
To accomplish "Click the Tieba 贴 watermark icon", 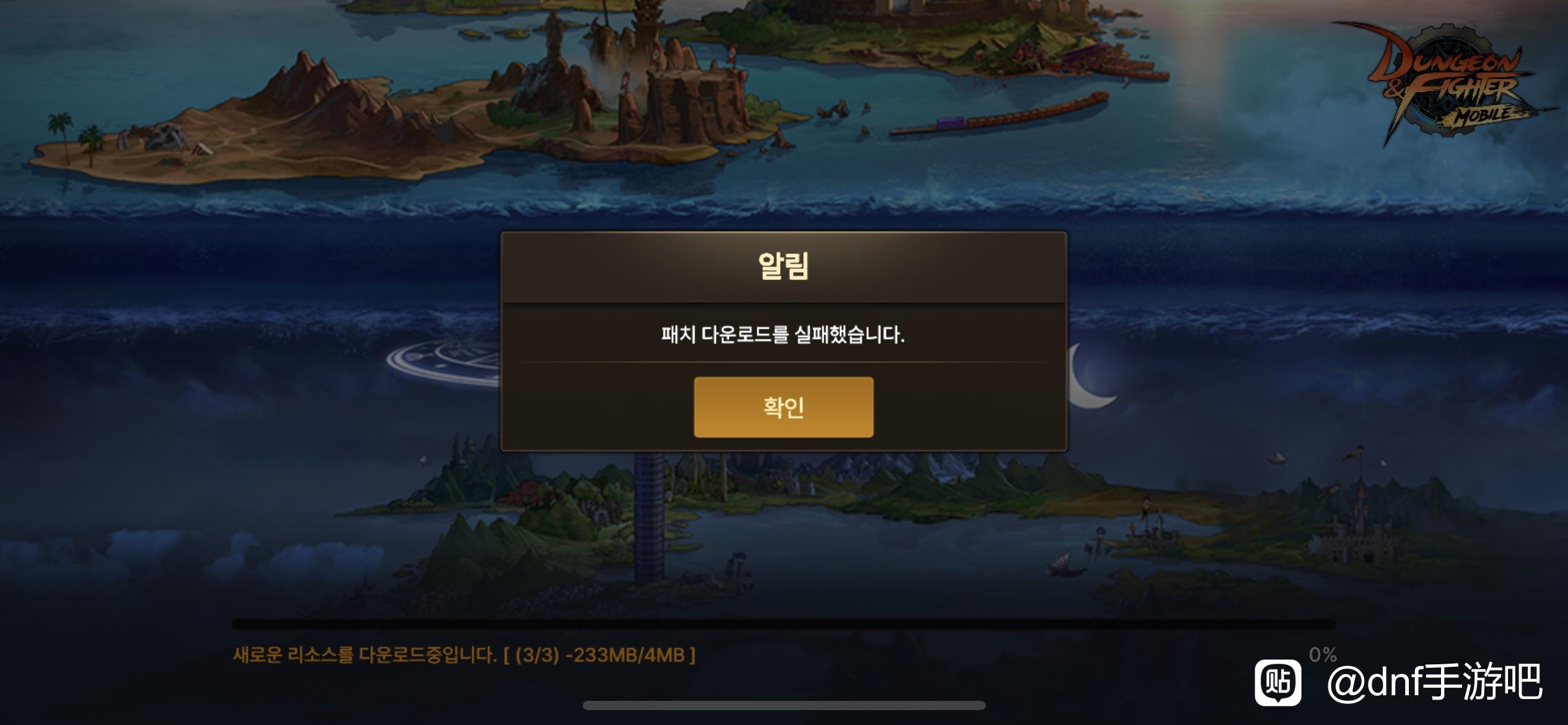I will 1278,683.
